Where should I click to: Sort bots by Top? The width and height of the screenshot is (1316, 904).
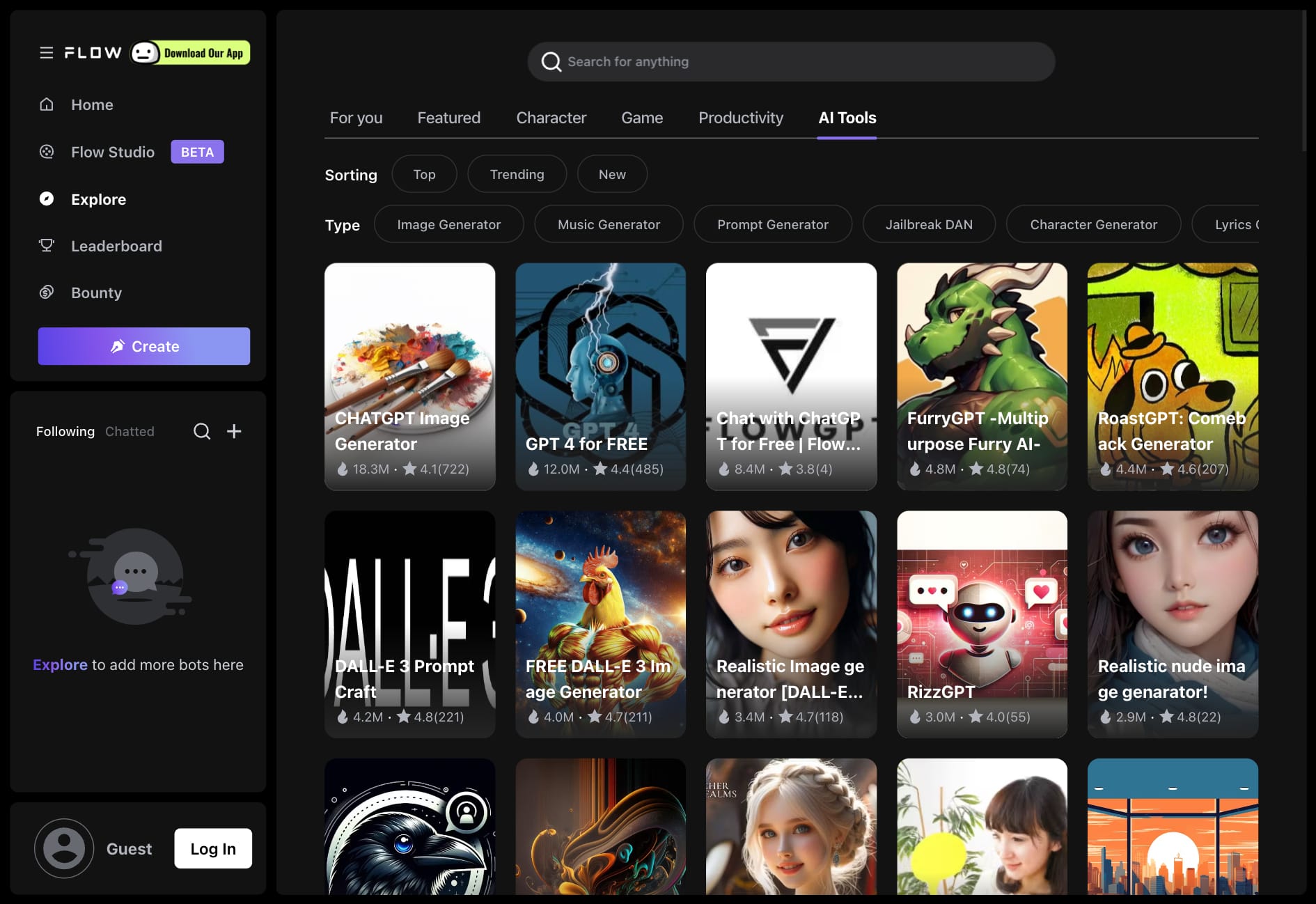[x=425, y=174]
